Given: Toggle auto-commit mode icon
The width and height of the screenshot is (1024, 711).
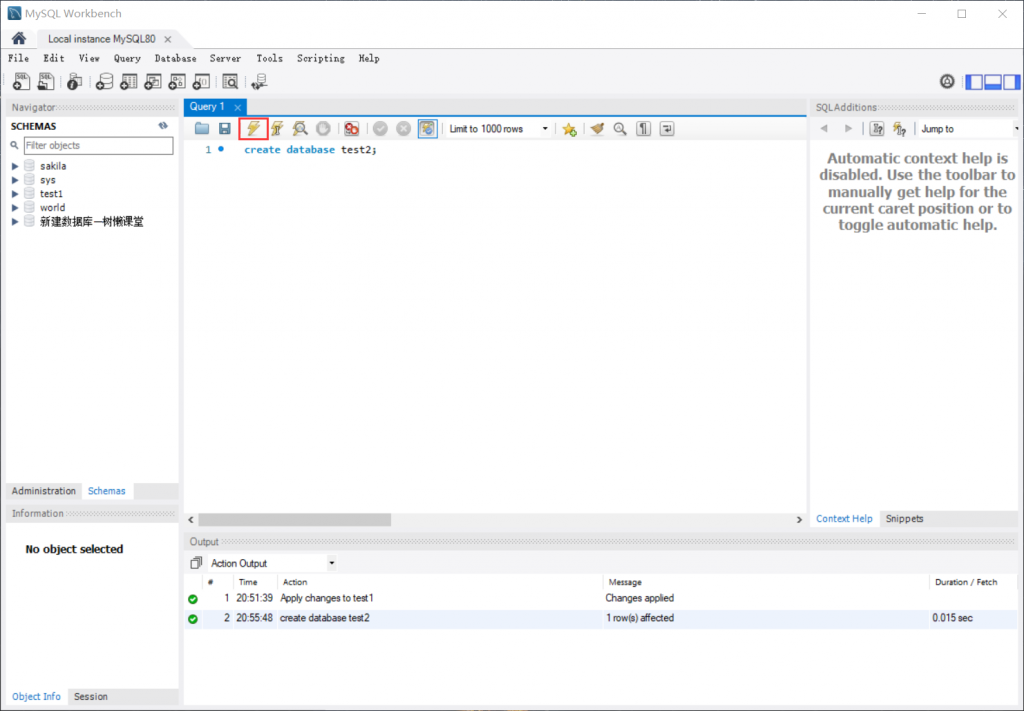Looking at the screenshot, I should tap(427, 129).
